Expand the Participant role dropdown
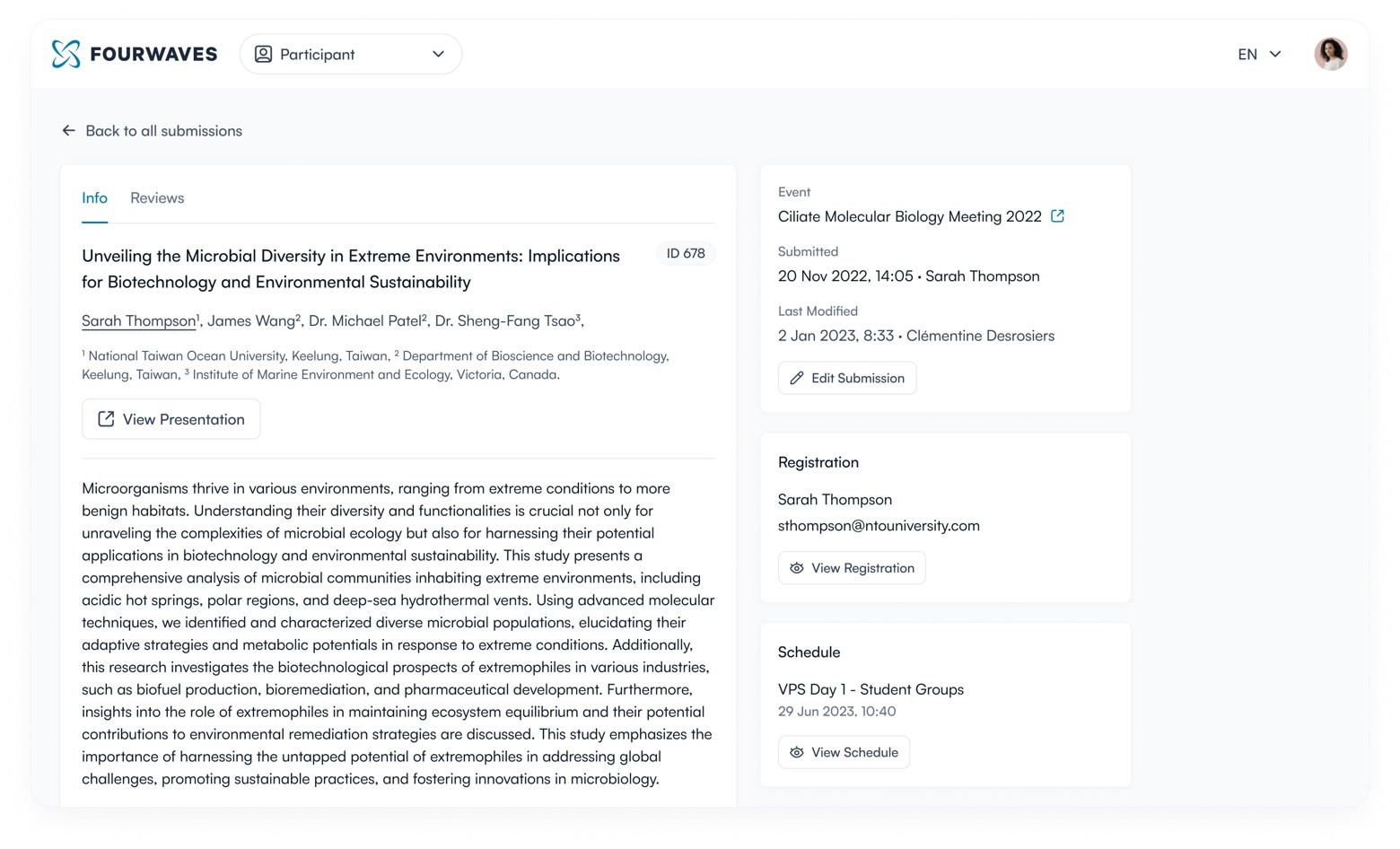1400x849 pixels. [350, 54]
